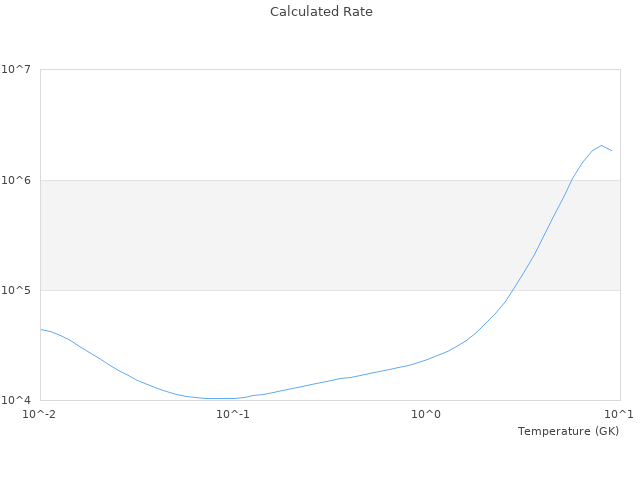Click the blue curve's rightmost end point

coord(612,151)
